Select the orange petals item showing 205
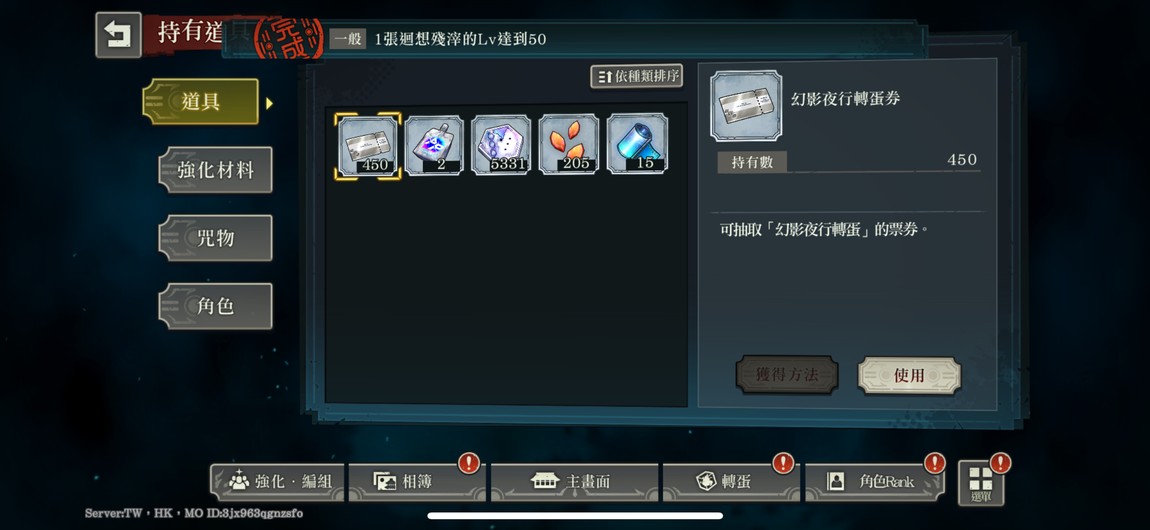This screenshot has height=530, width=1150. point(569,145)
